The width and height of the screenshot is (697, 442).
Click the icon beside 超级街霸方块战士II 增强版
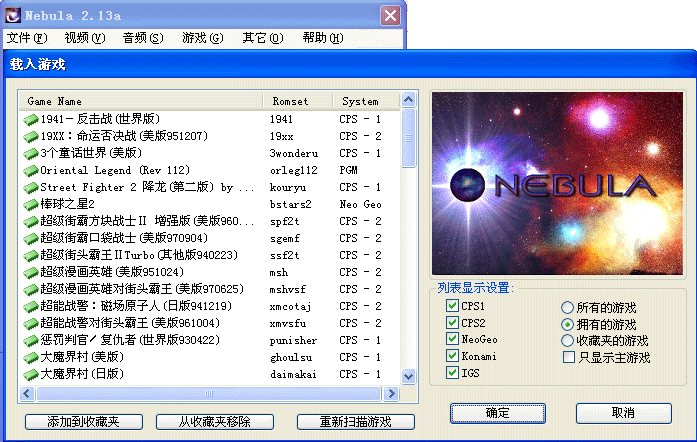31,221
